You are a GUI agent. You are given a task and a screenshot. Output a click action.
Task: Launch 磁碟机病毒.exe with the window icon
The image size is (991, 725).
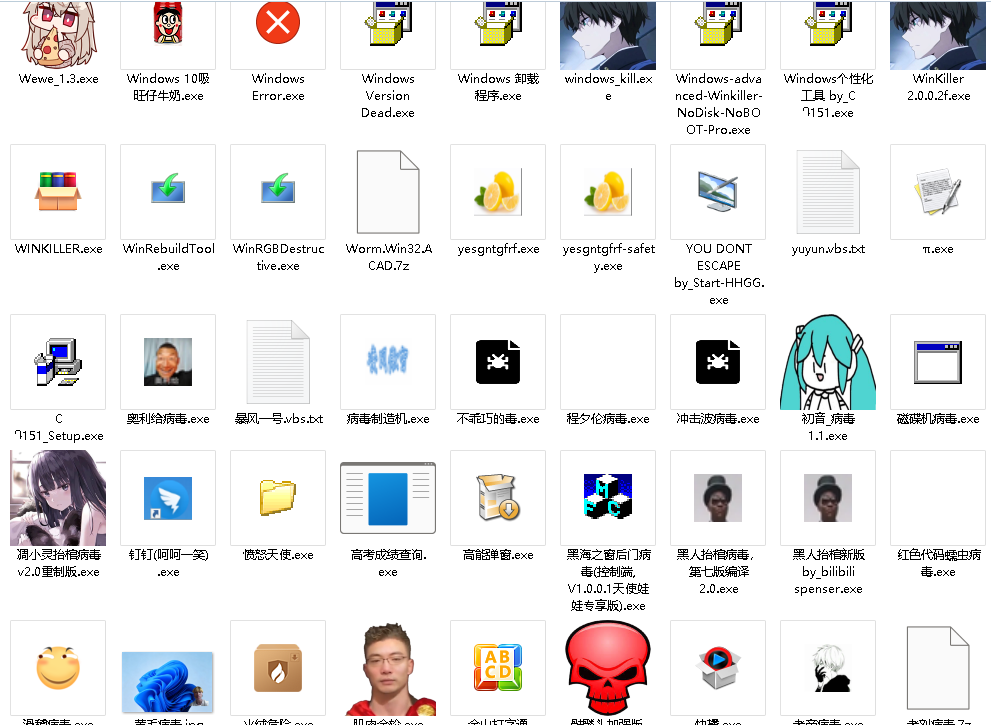tap(937, 362)
